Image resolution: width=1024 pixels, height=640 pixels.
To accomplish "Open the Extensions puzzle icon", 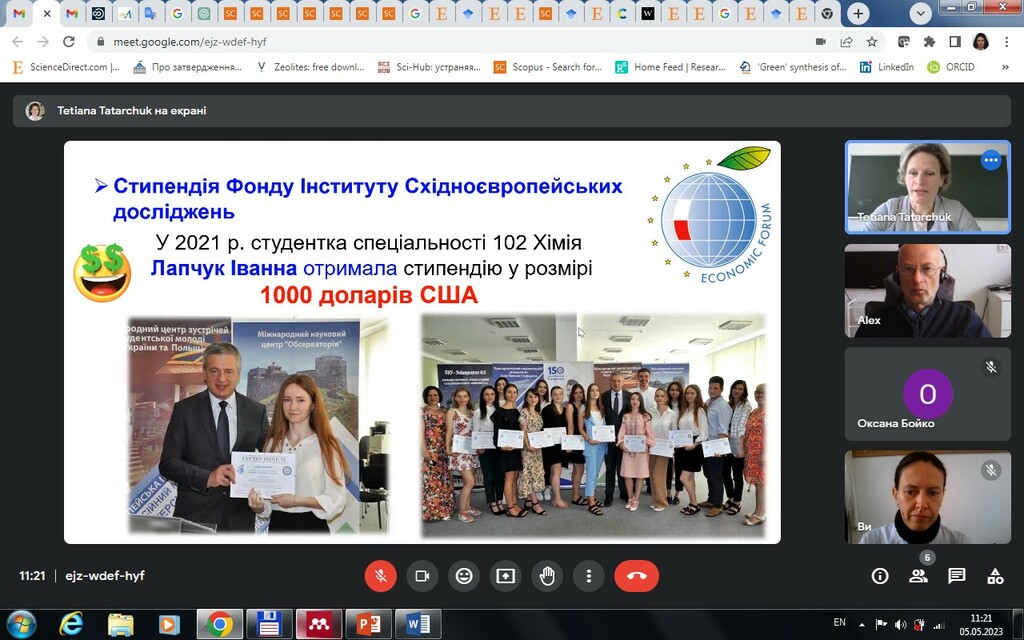I will [x=929, y=42].
